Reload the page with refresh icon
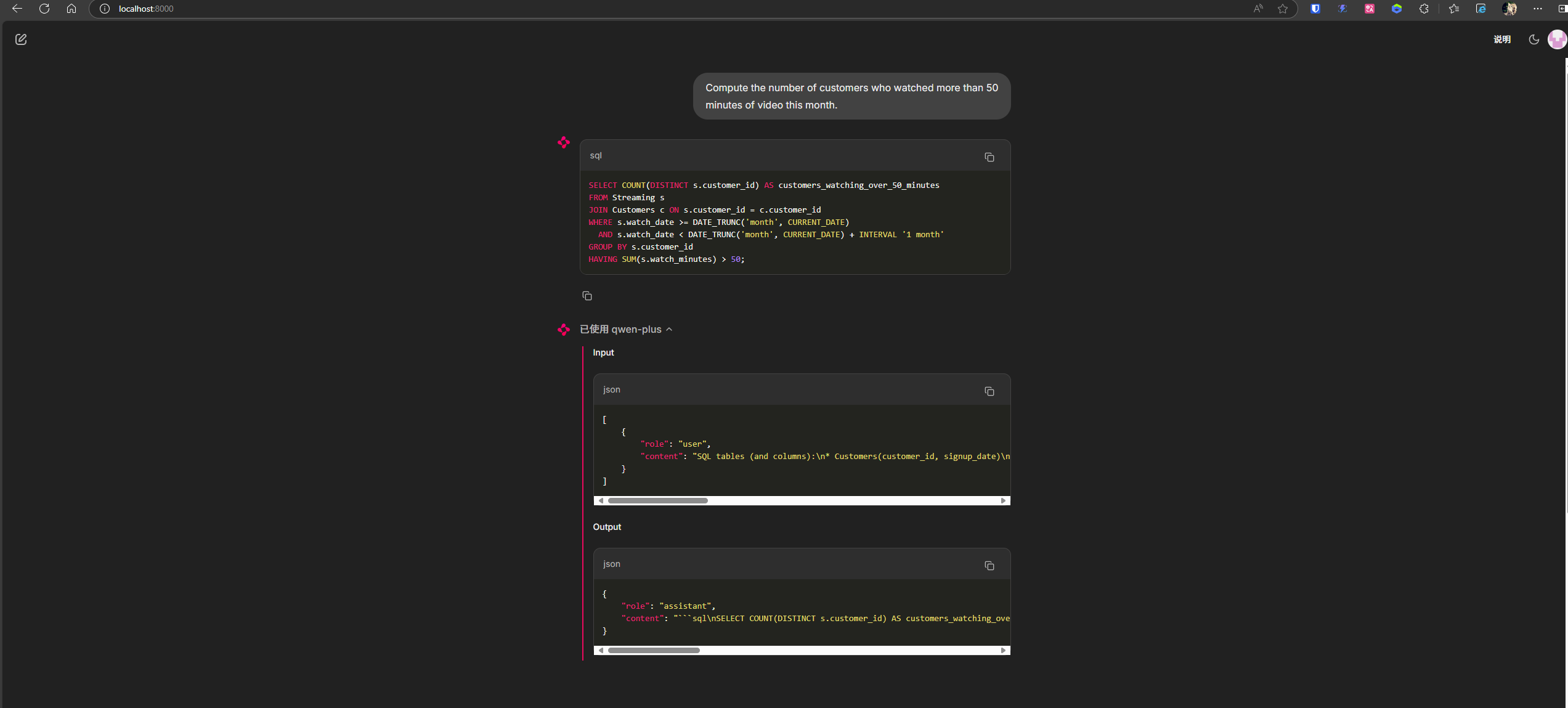This screenshot has width=1568, height=708. (x=44, y=9)
